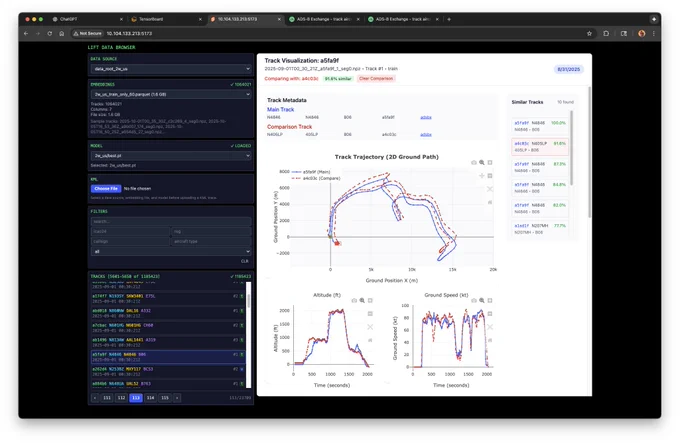Click browser forward arrow
Image resolution: width=680 pixels, height=443 pixels.
coord(38,33)
